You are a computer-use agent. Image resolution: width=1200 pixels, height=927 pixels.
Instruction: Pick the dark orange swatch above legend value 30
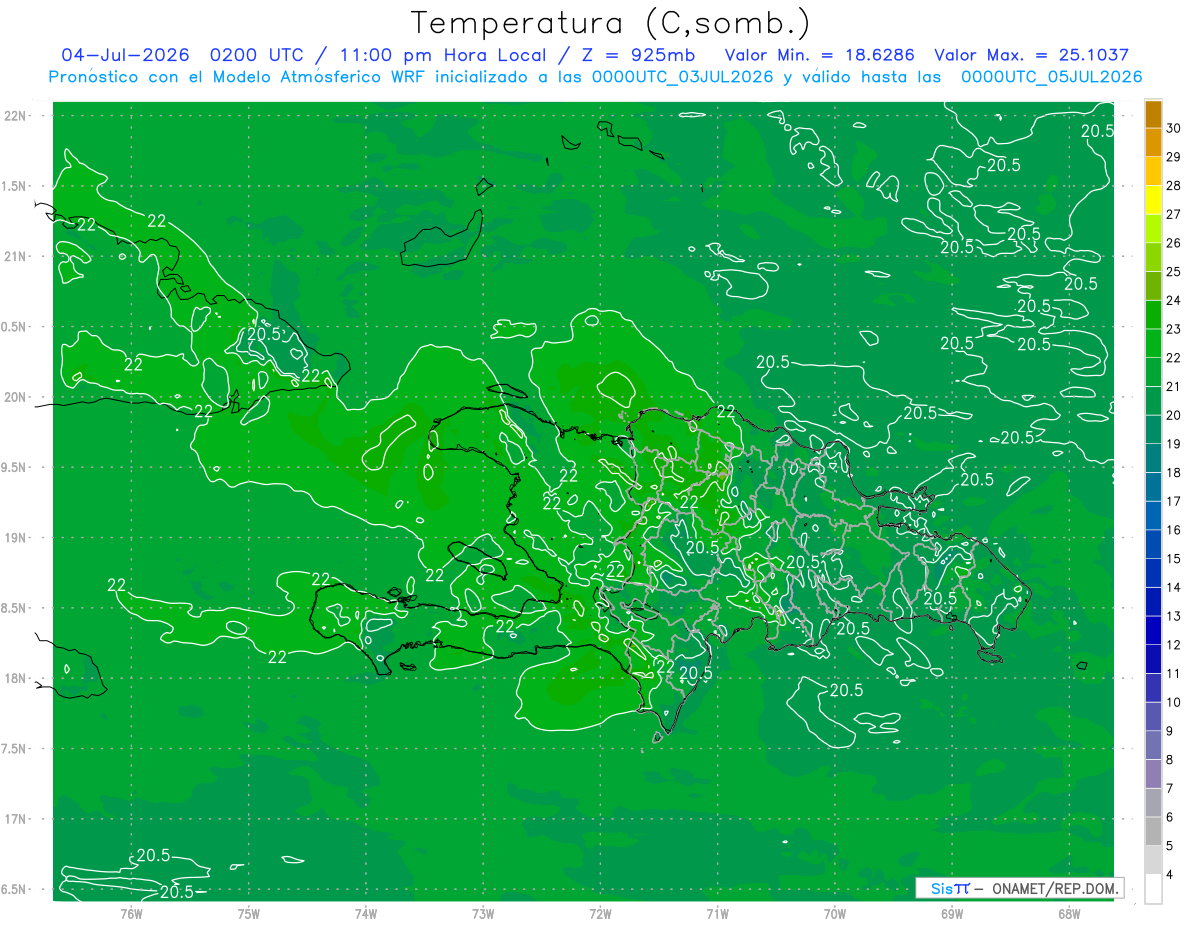[x=1153, y=114]
